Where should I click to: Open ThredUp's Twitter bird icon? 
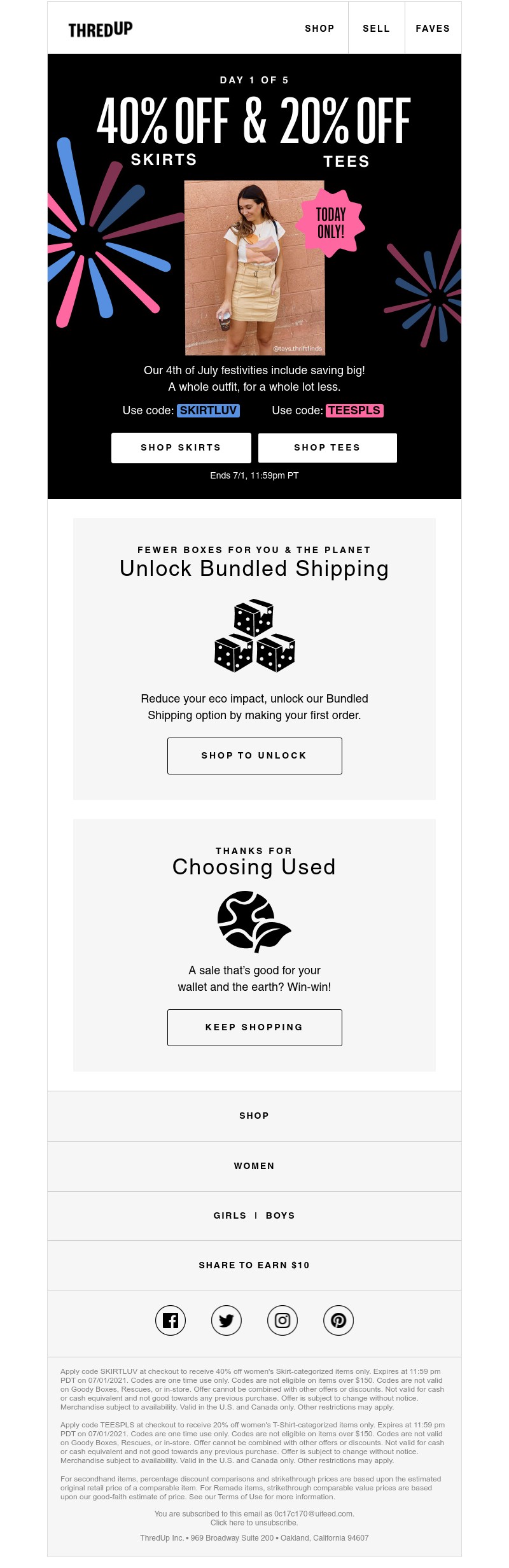[227, 1320]
